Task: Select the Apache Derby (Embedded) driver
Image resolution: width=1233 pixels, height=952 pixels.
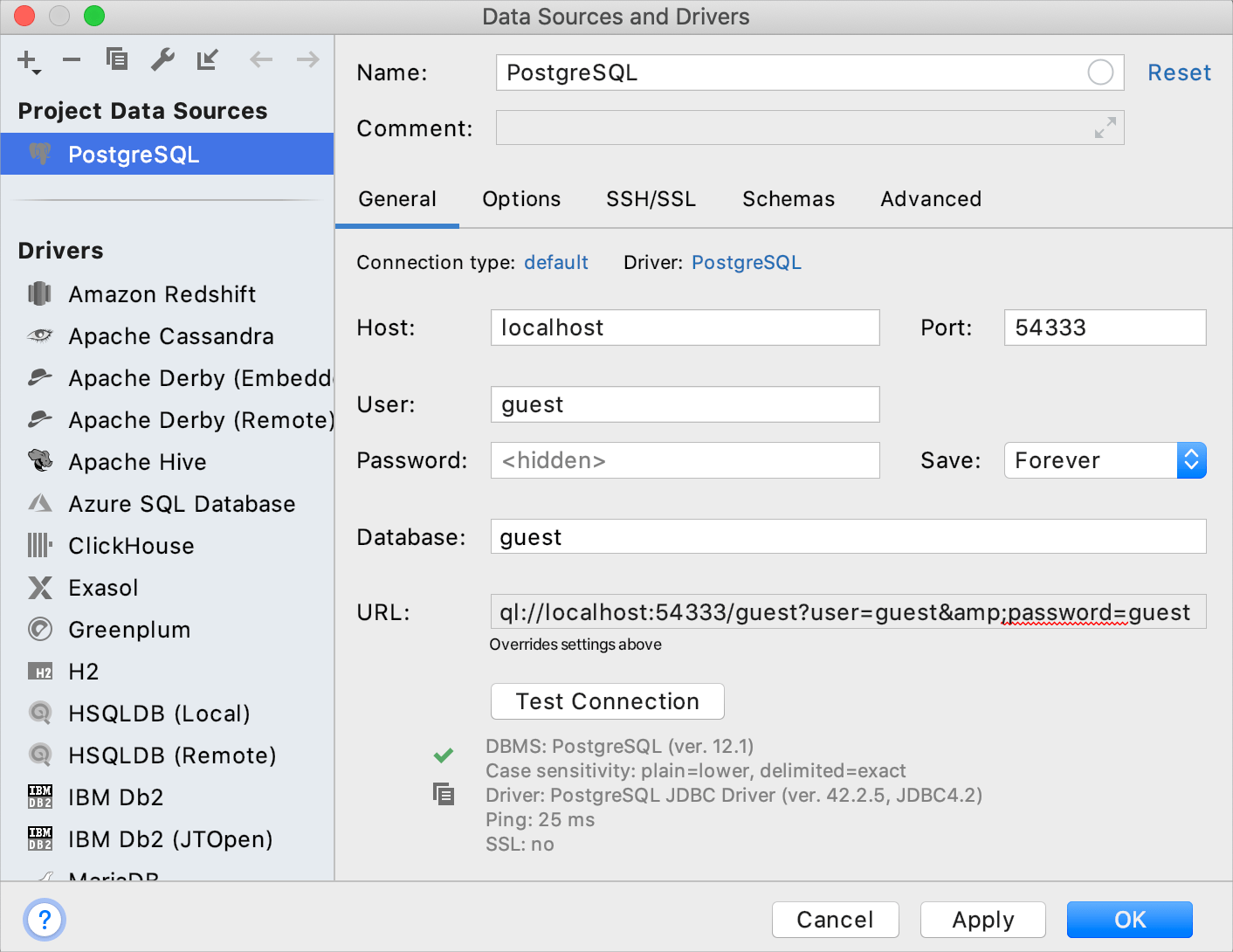Action: 167,378
